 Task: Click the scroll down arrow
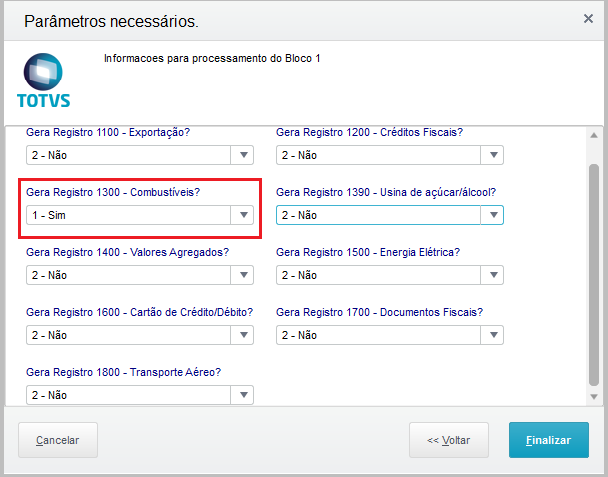point(594,397)
